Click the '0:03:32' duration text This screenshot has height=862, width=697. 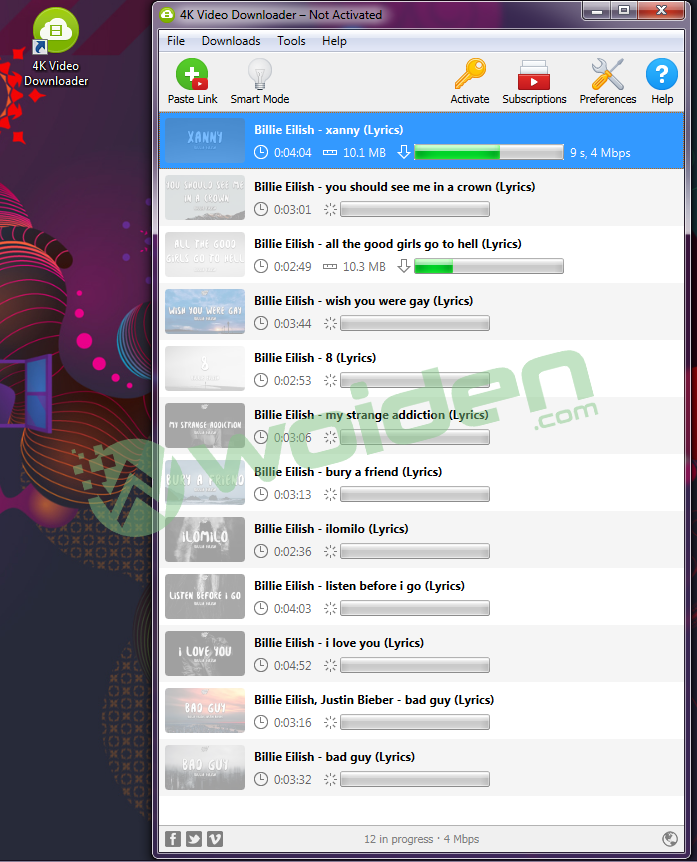[x=292, y=780]
